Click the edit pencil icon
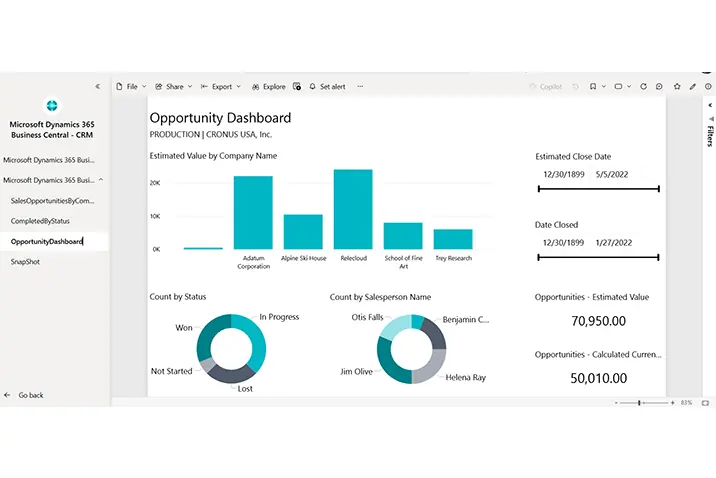 coord(693,86)
